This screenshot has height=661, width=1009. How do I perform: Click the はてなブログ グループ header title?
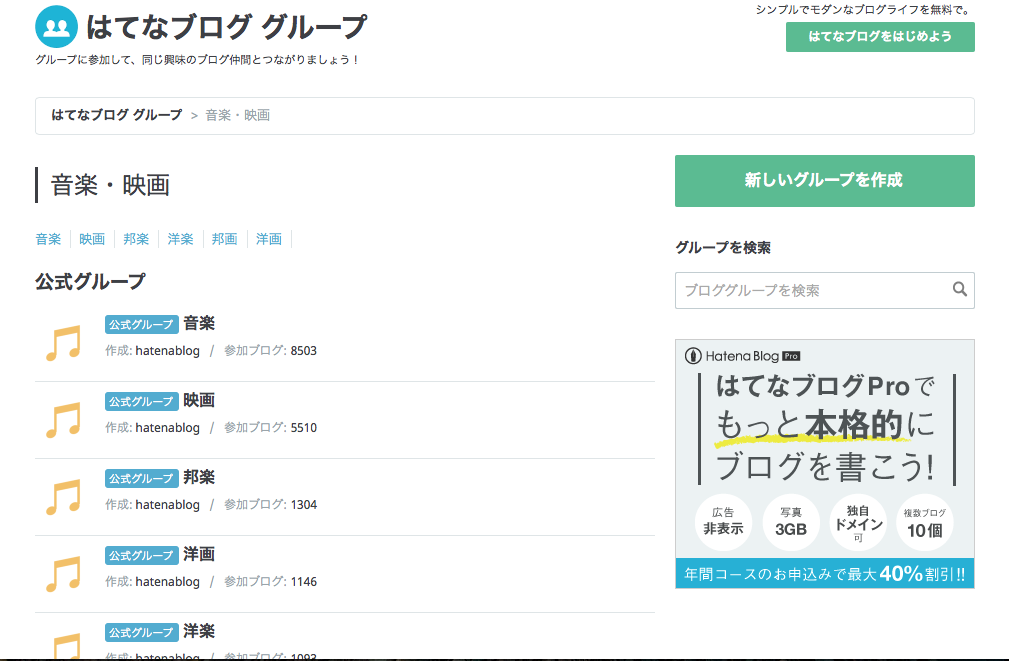pyautogui.click(x=226, y=27)
